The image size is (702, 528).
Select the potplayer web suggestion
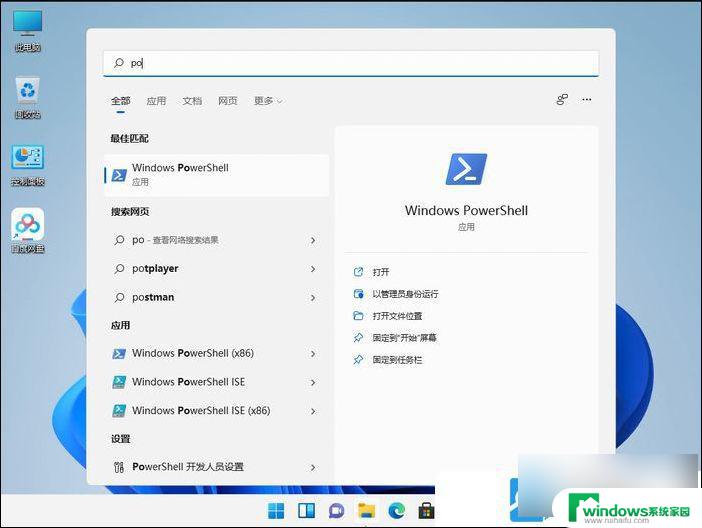pyautogui.click(x=217, y=269)
